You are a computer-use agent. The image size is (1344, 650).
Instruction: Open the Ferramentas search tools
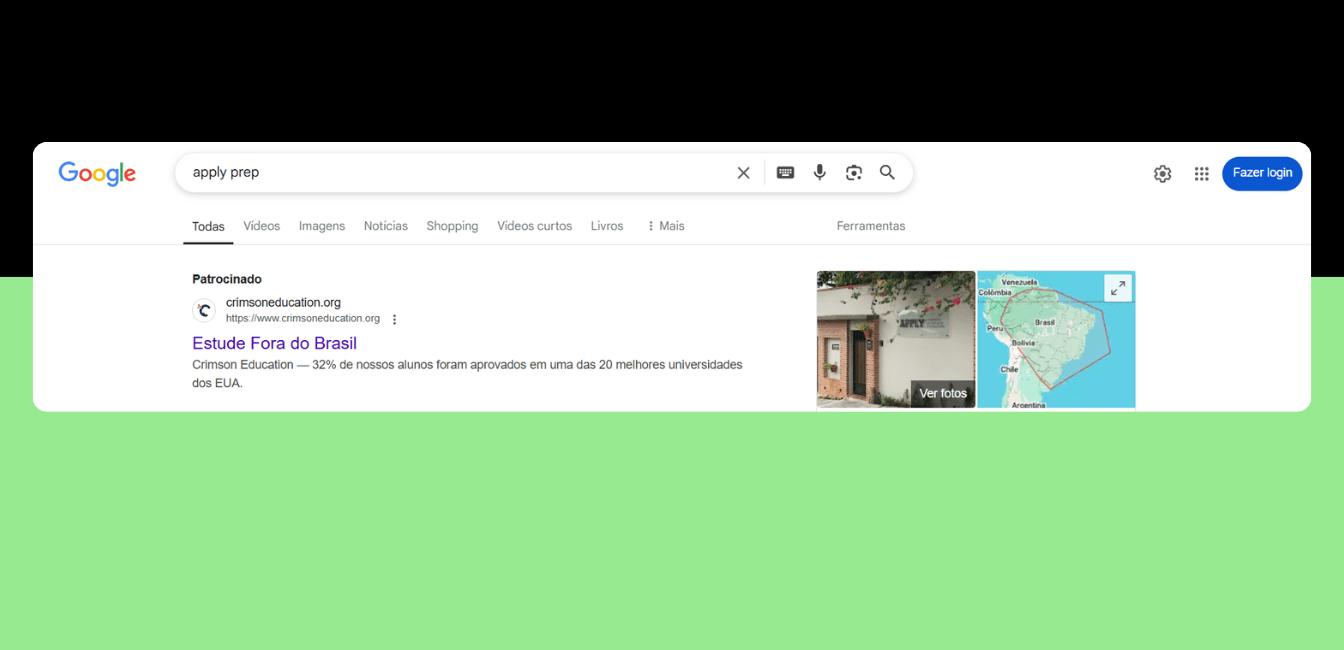(870, 226)
